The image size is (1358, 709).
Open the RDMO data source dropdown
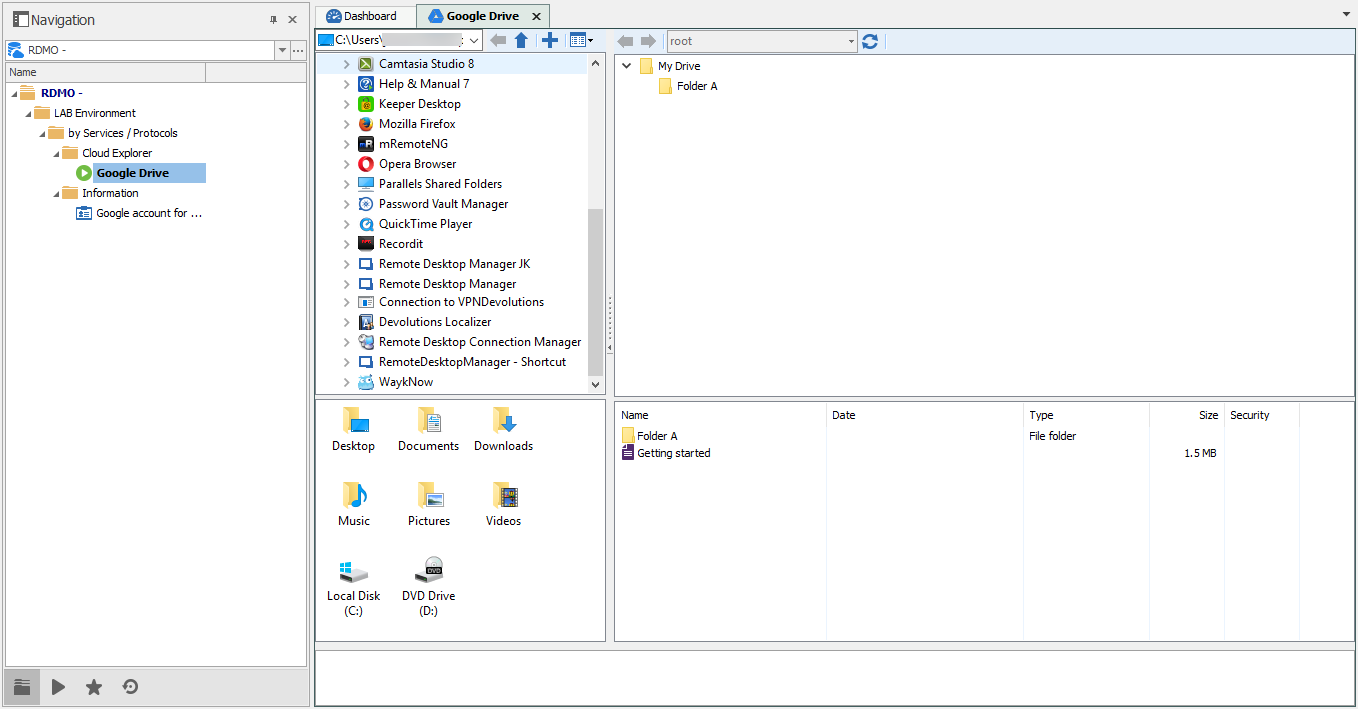[282, 50]
